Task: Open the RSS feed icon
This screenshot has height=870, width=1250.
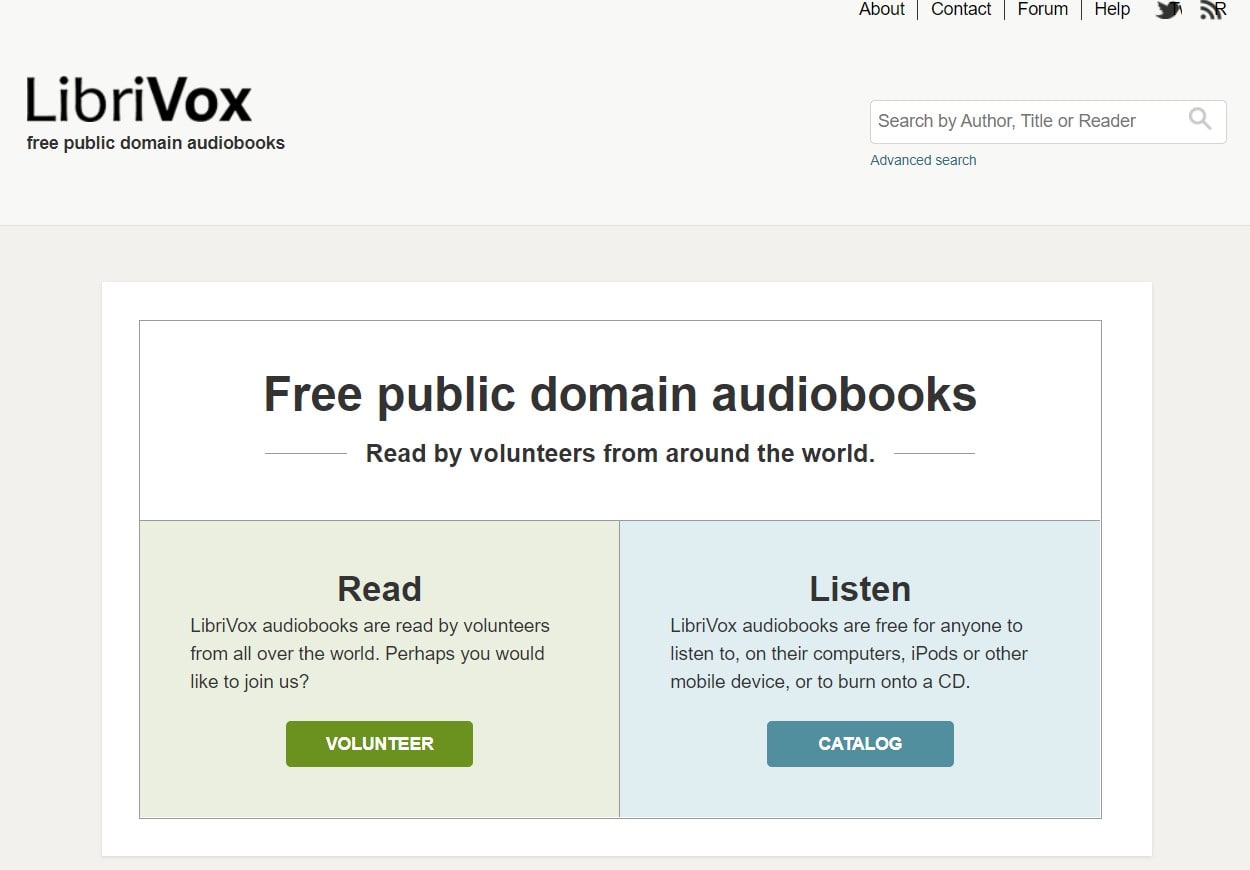Action: click(1213, 10)
